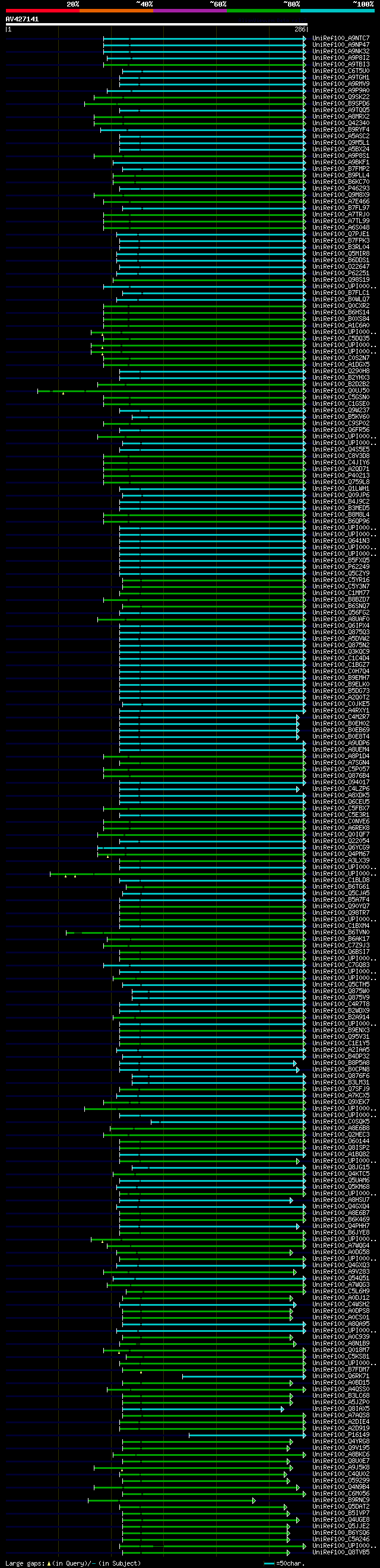Click UniRef100_C5P057 label
This screenshot has width=380, height=1568.
tap(341, 769)
